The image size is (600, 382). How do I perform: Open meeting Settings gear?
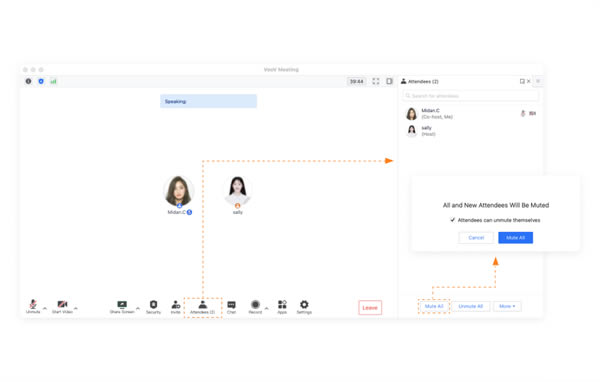[304, 307]
